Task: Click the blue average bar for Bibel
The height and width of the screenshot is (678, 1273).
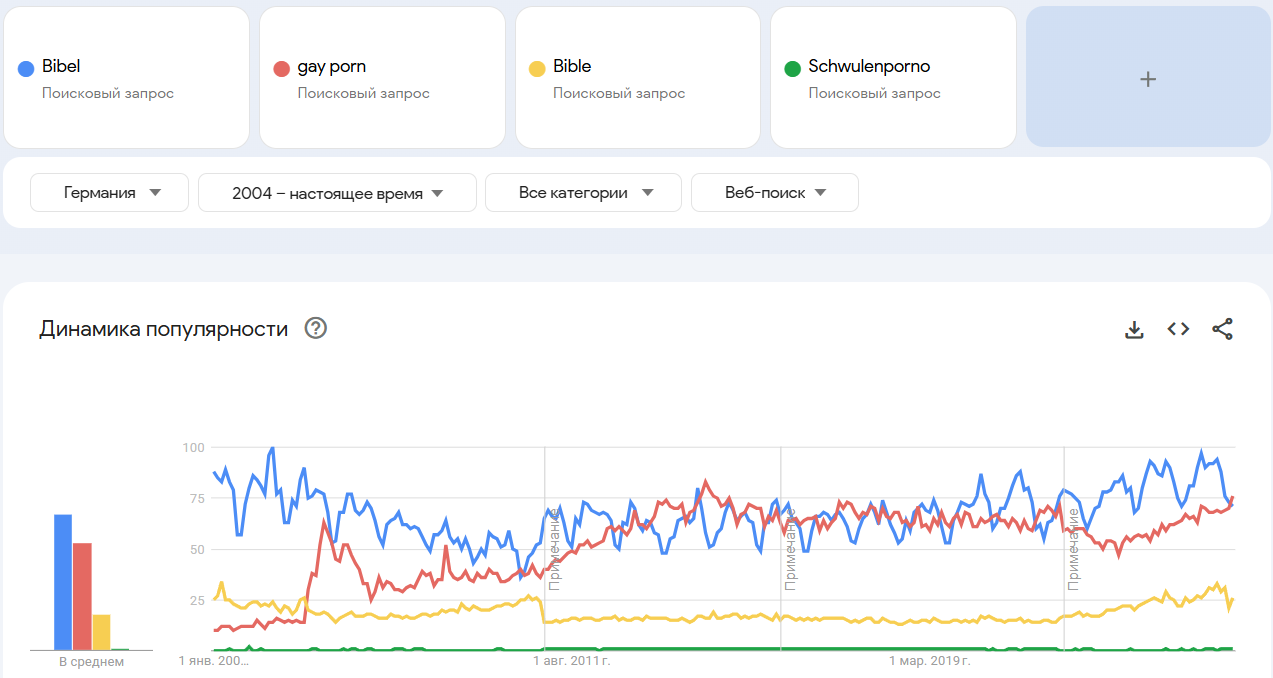Action: (x=63, y=582)
